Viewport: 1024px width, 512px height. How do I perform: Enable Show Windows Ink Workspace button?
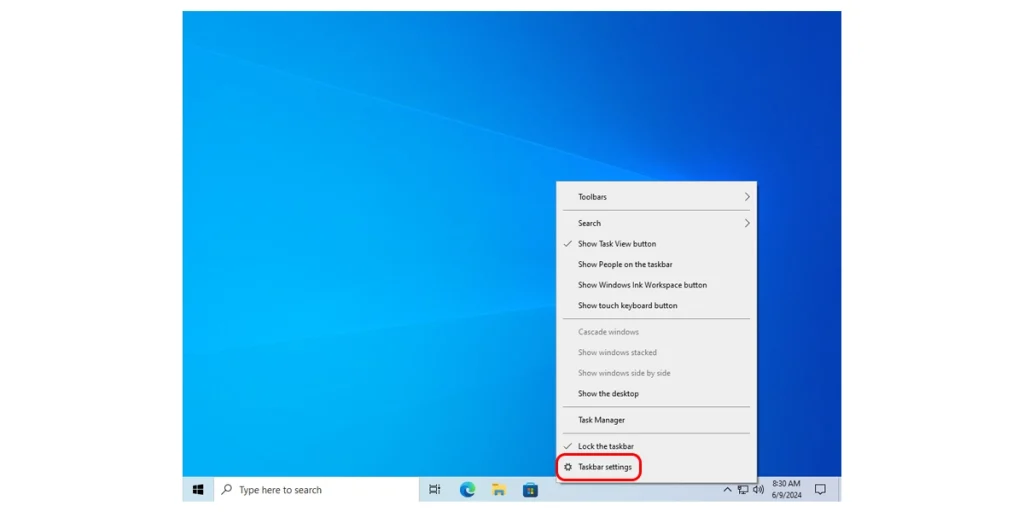(656, 285)
